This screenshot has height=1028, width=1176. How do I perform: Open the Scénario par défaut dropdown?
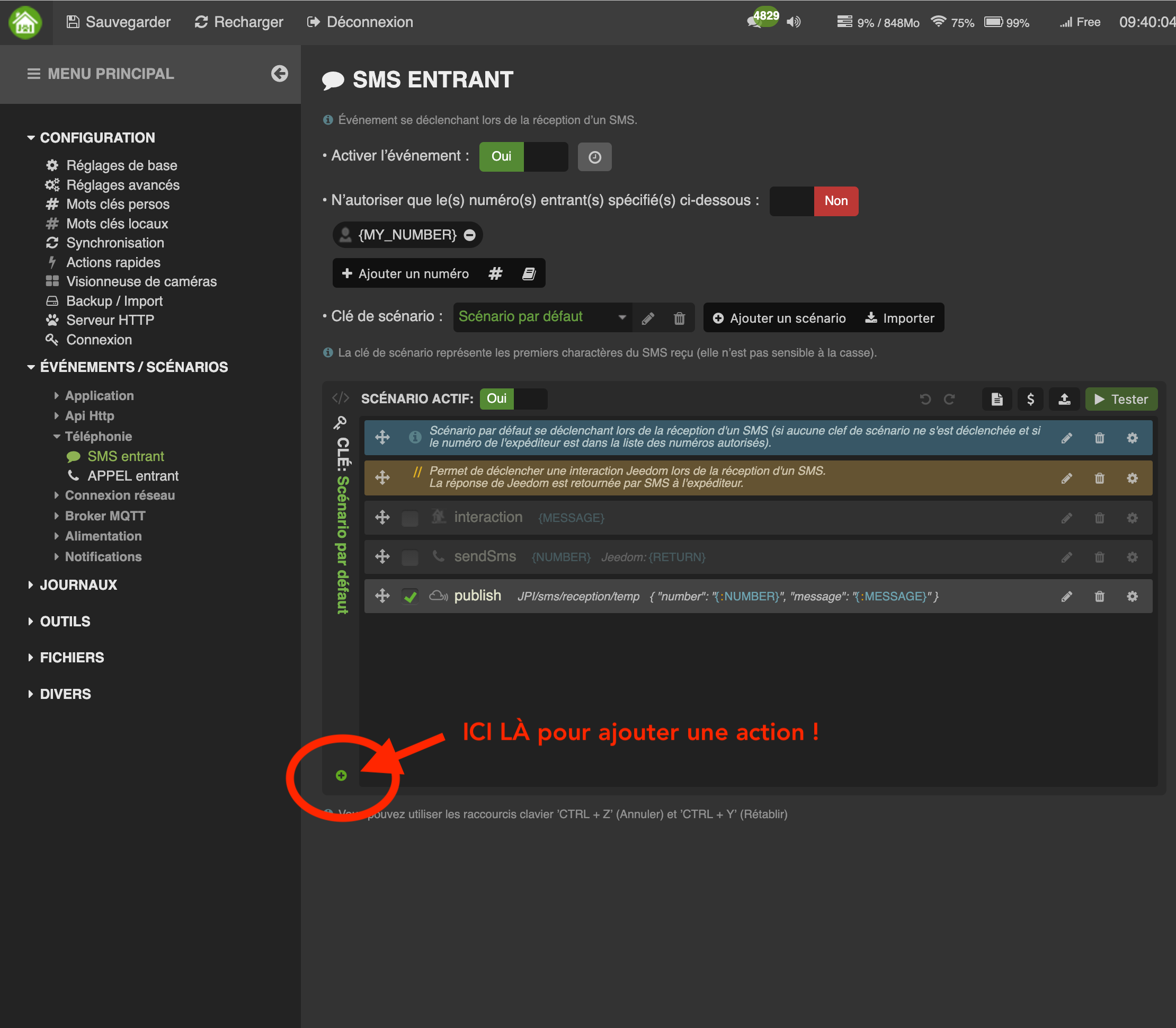pyautogui.click(x=541, y=317)
